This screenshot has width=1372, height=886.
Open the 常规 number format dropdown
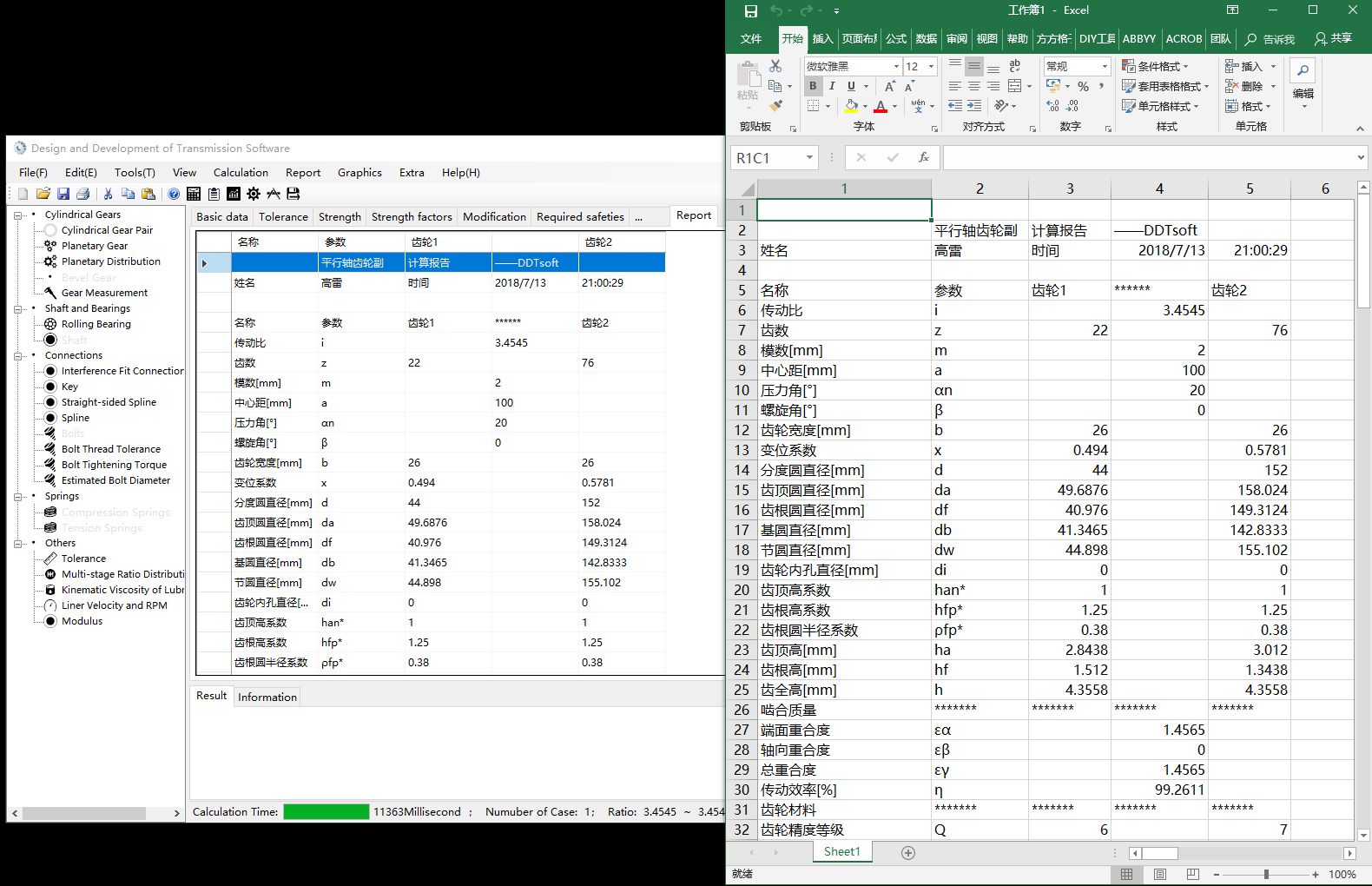1105,66
